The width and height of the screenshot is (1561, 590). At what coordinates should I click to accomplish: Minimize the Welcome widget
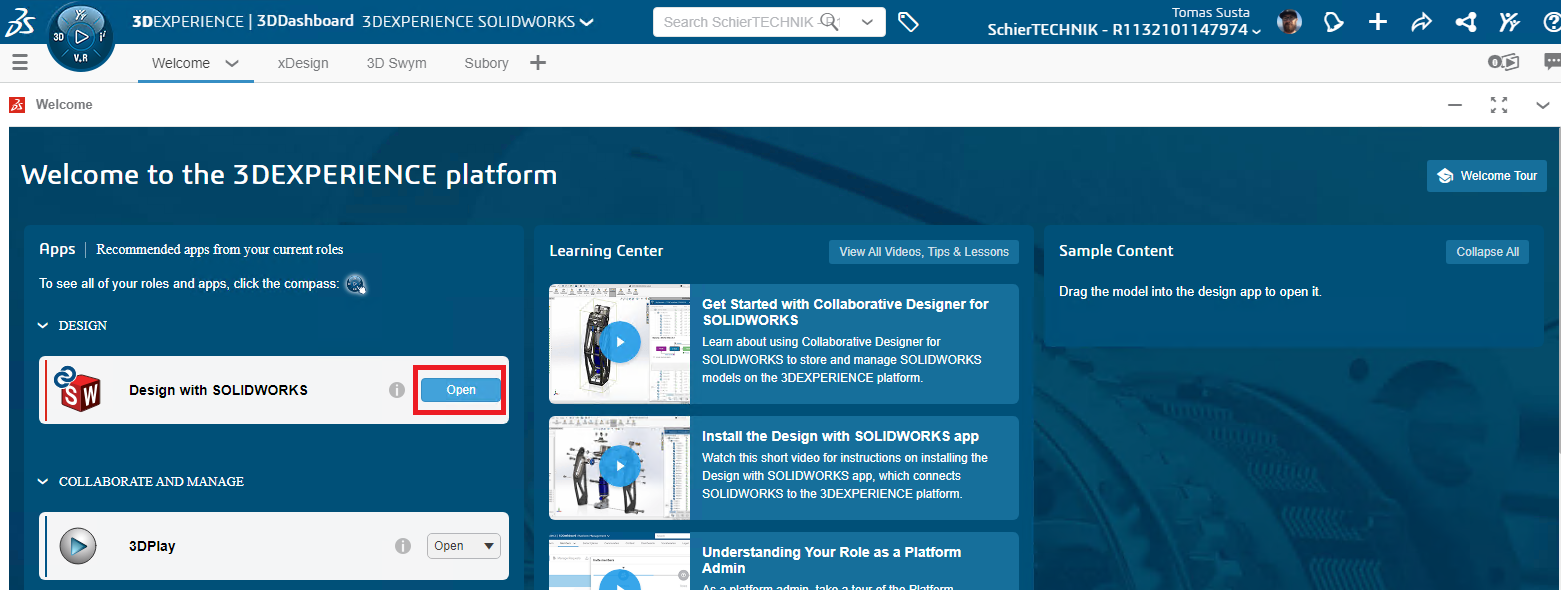1455,105
